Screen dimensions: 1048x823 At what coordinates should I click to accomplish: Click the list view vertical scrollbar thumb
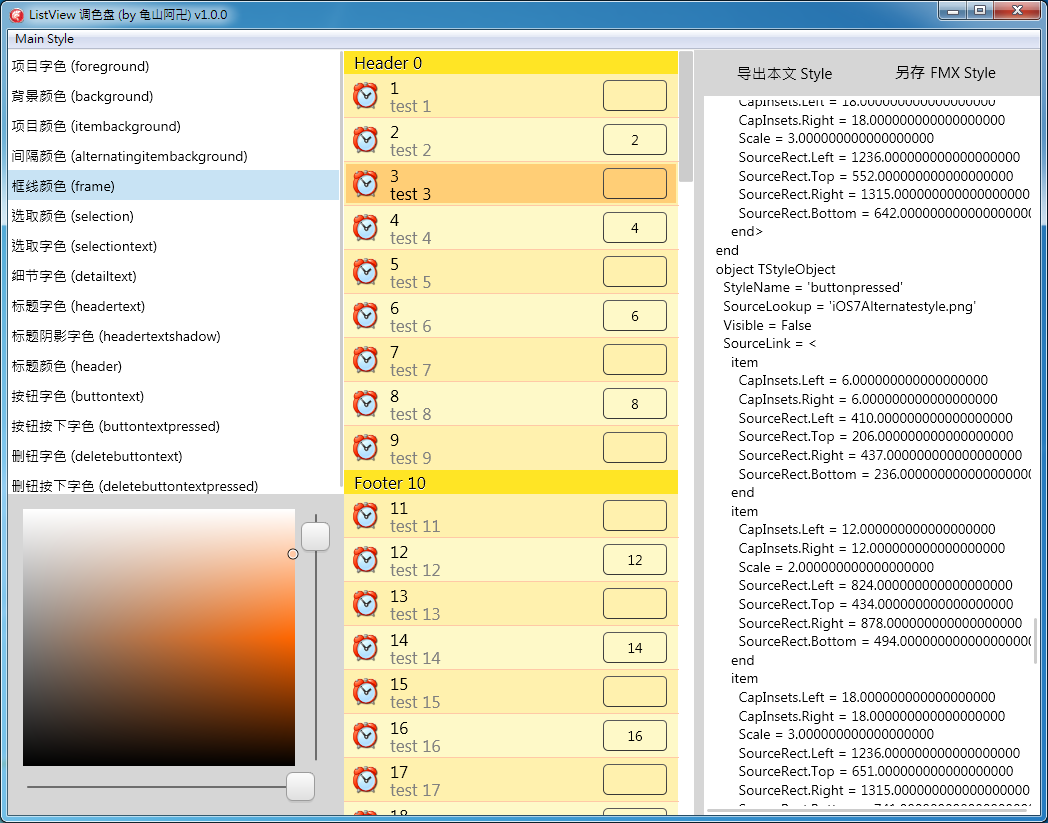click(x=686, y=116)
